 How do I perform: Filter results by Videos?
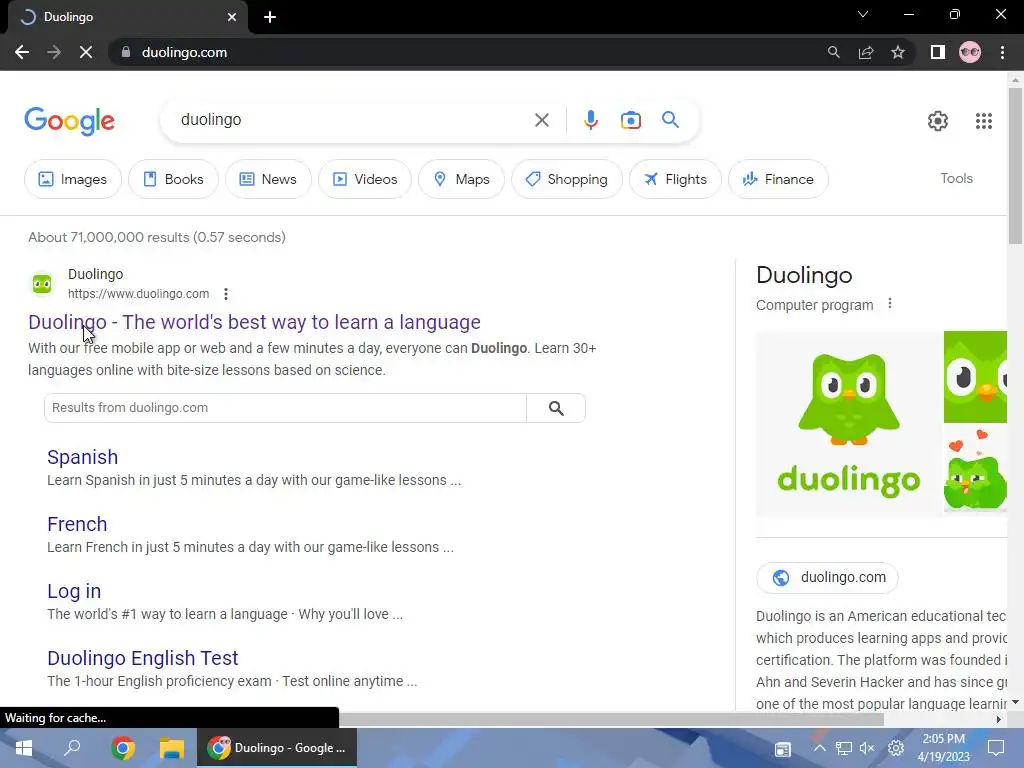click(x=365, y=179)
